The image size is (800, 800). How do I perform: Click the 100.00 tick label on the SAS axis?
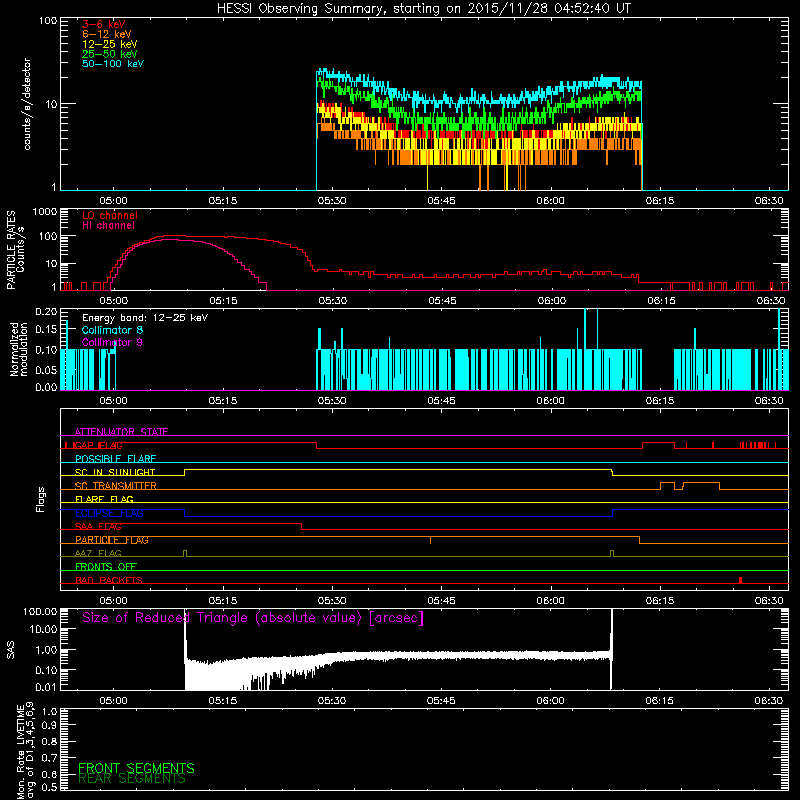pyautogui.click(x=40, y=611)
